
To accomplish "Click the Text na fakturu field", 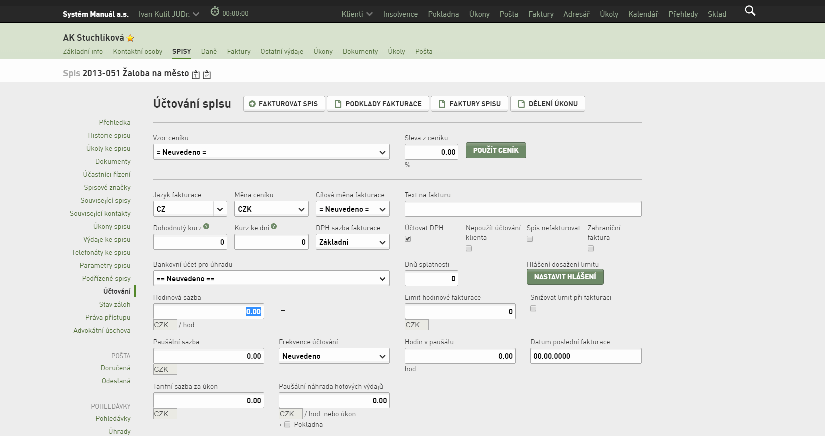I will tap(523, 209).
